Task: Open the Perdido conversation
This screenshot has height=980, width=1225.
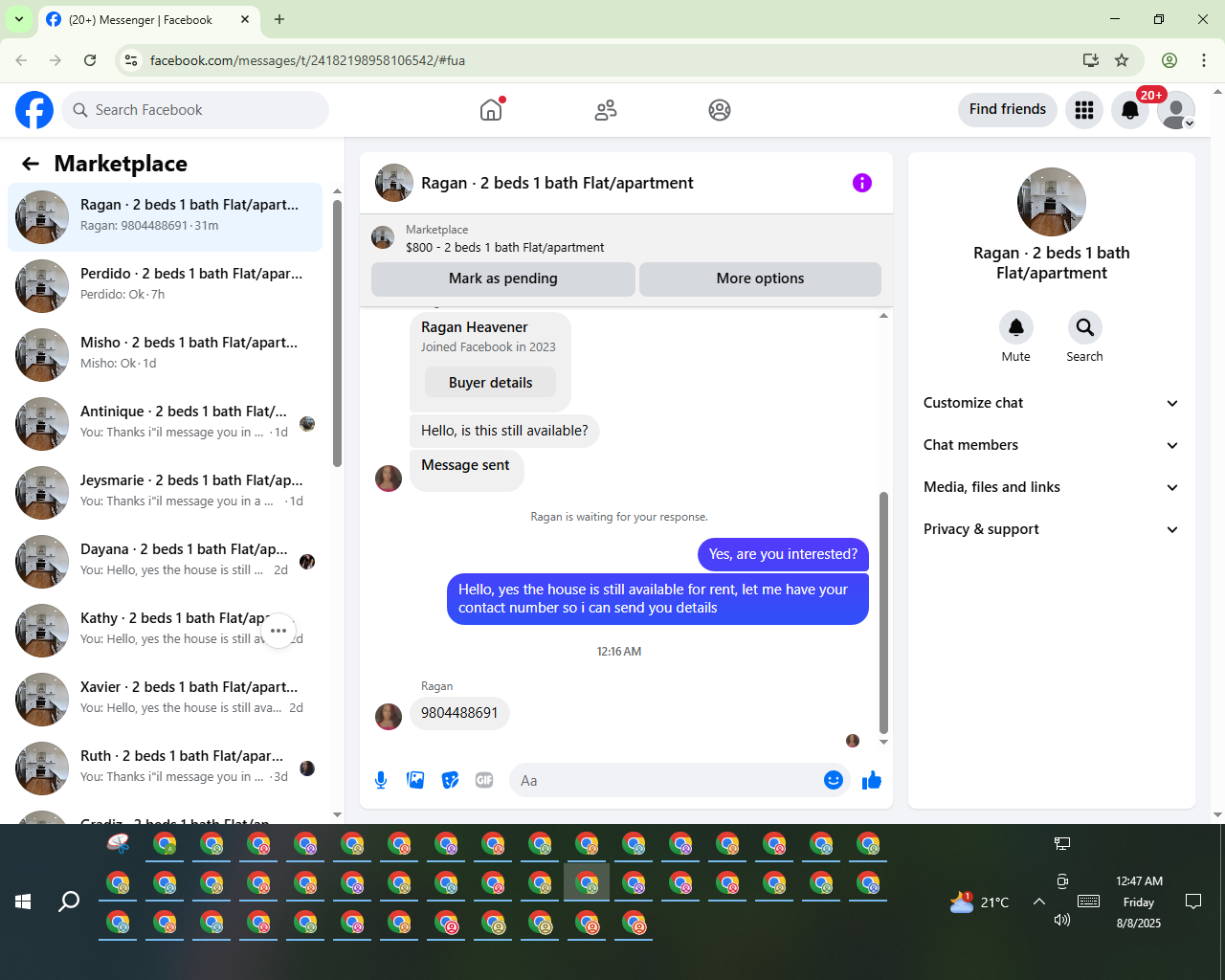Action: coord(165,286)
